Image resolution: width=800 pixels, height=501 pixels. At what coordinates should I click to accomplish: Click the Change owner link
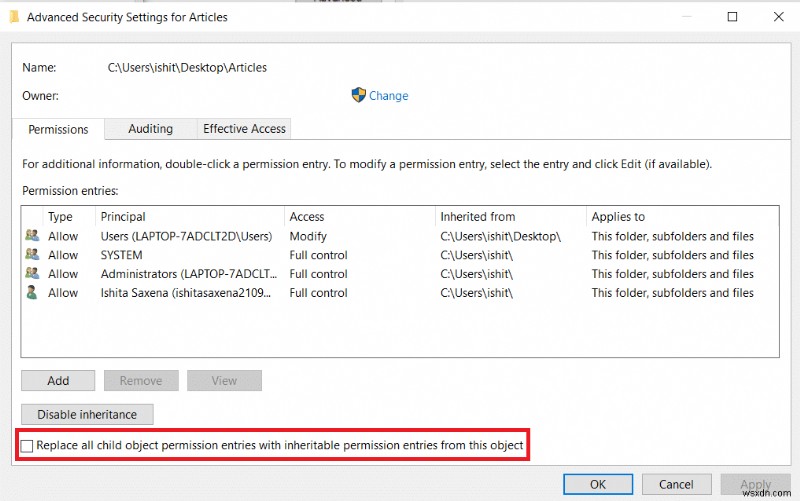click(388, 96)
